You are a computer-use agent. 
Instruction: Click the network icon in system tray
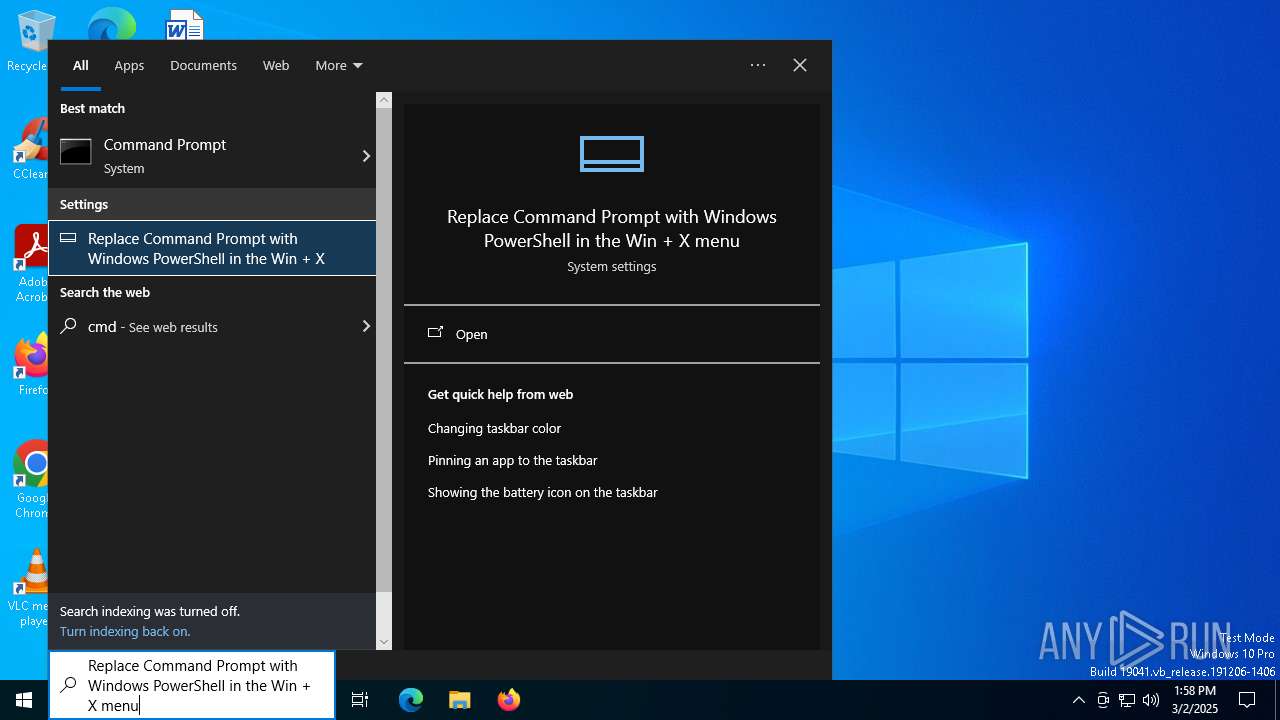pyautogui.click(x=1127, y=700)
